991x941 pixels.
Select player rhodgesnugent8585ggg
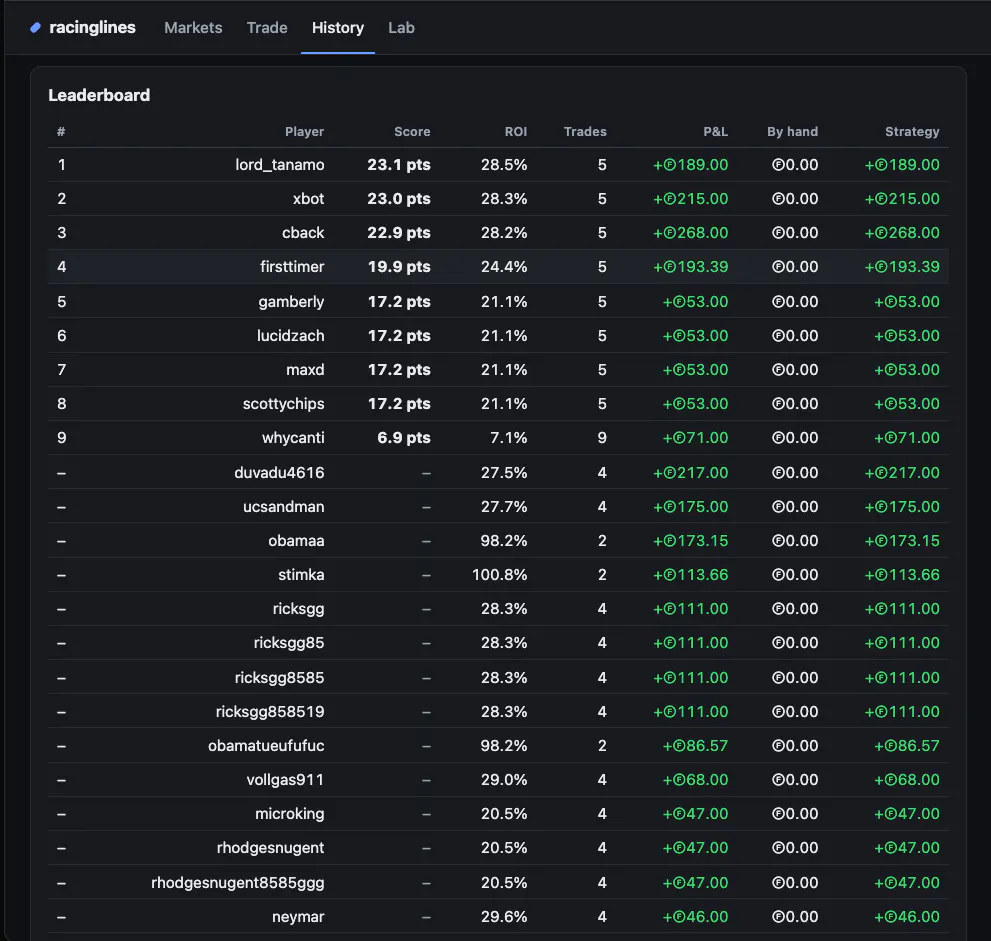coord(238,883)
